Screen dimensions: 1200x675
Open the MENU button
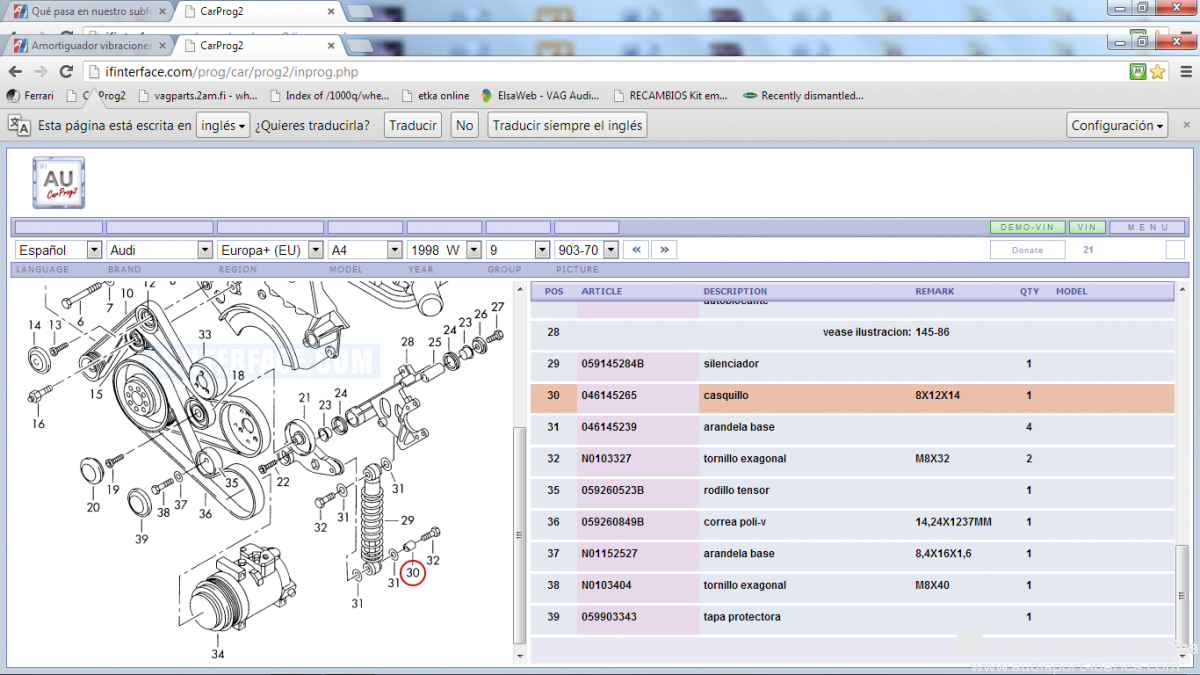[x=1147, y=228]
